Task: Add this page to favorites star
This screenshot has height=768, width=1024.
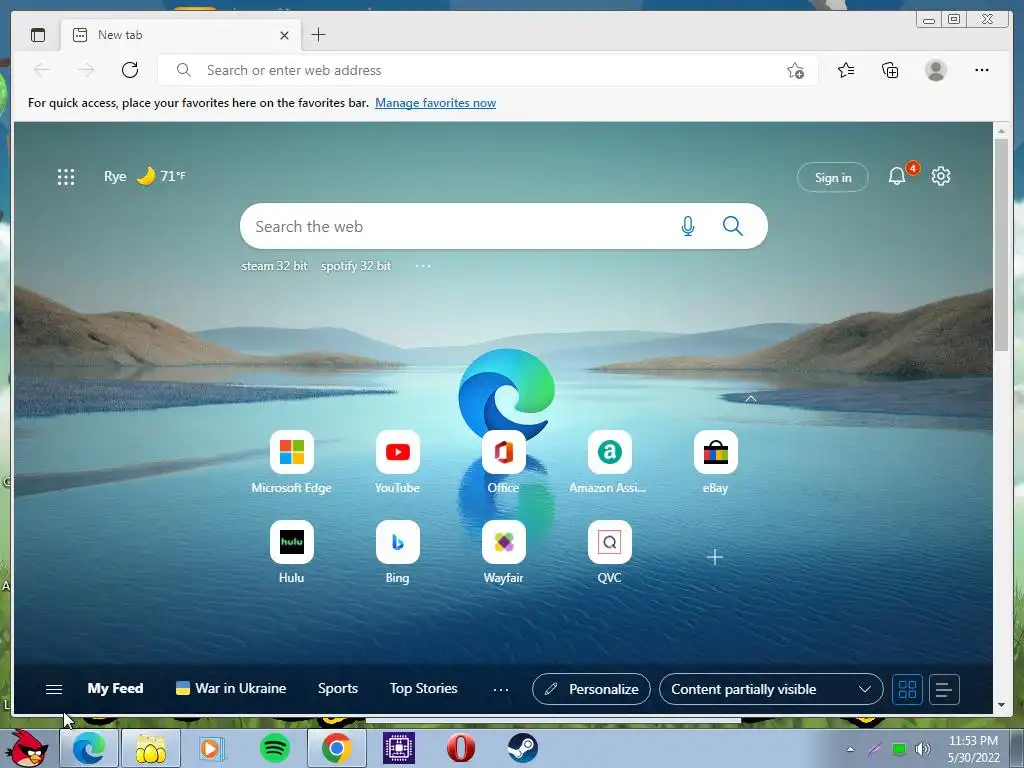Action: (795, 71)
